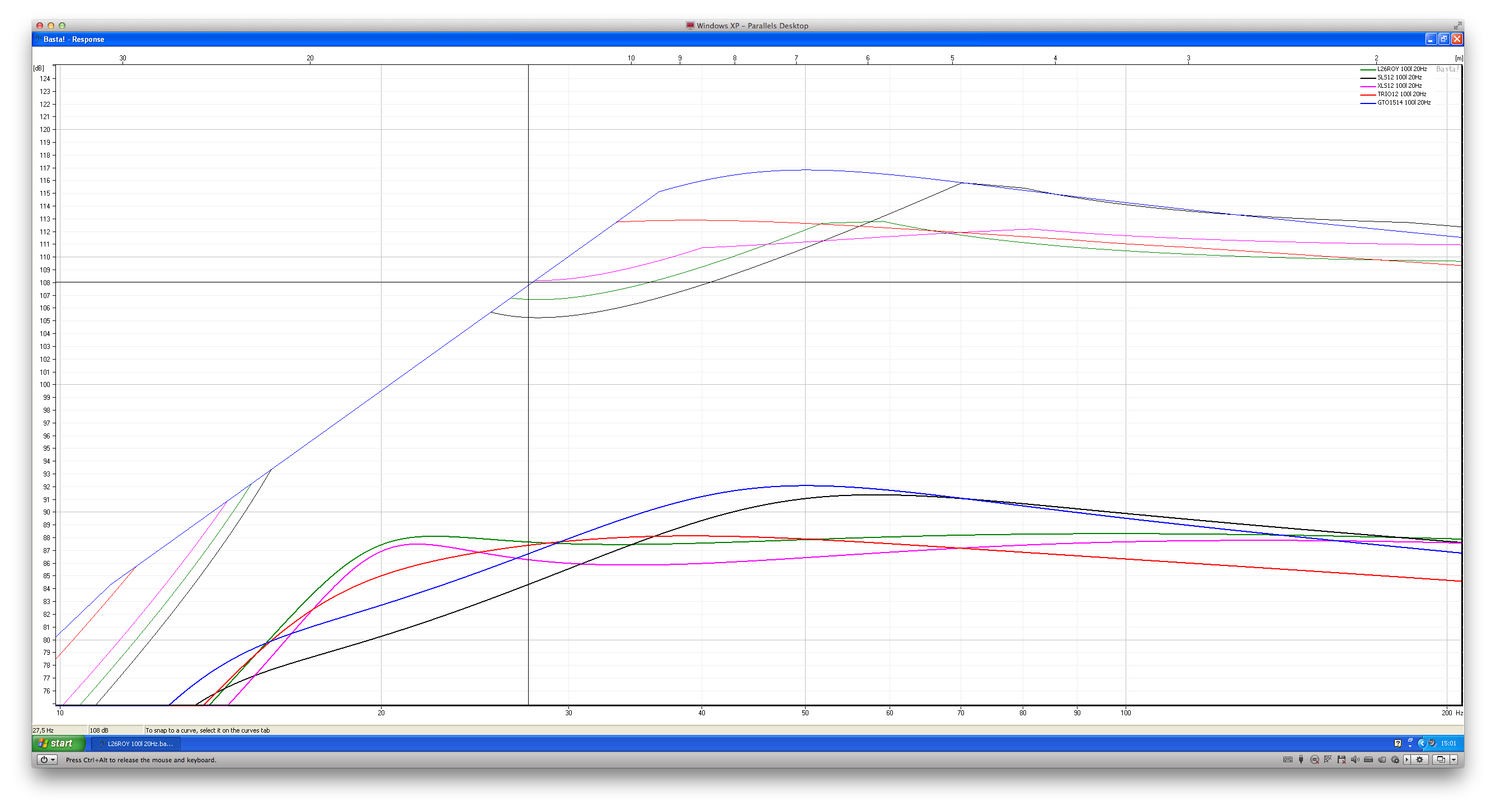
Task: Expand the view mode dropdown arrow
Action: (1453, 759)
